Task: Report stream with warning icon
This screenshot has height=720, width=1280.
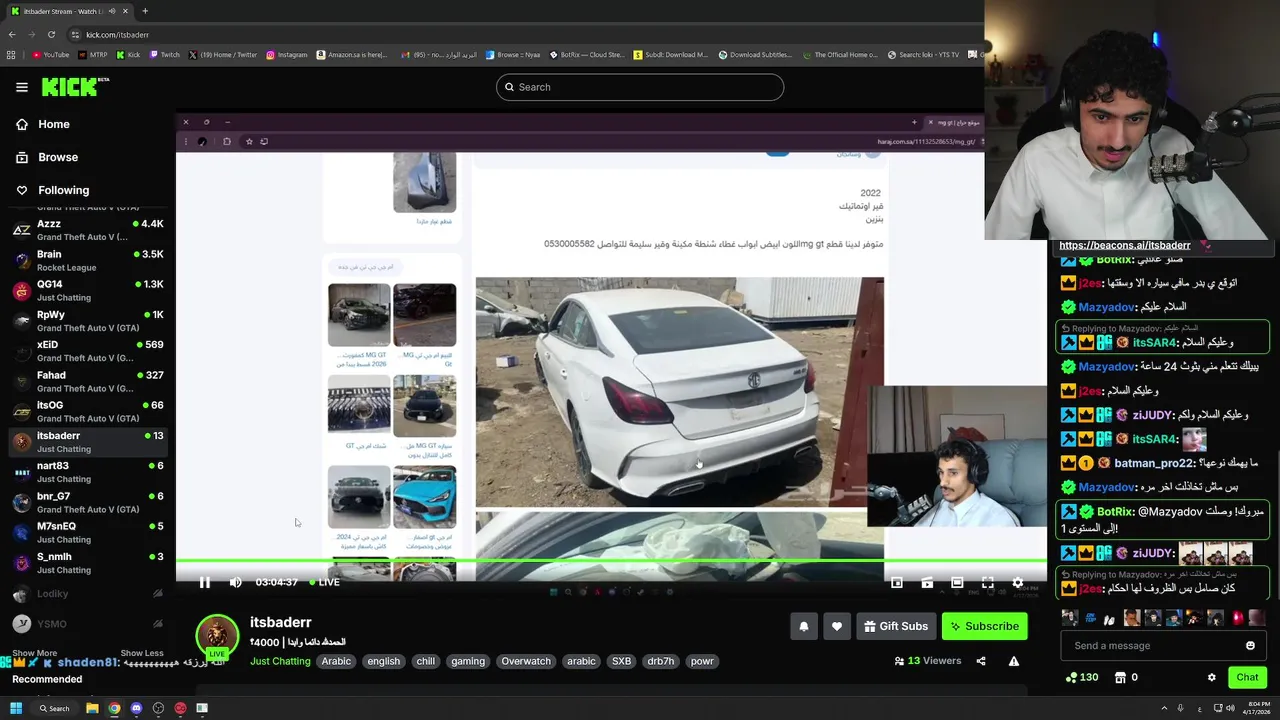Action: 1014,661
